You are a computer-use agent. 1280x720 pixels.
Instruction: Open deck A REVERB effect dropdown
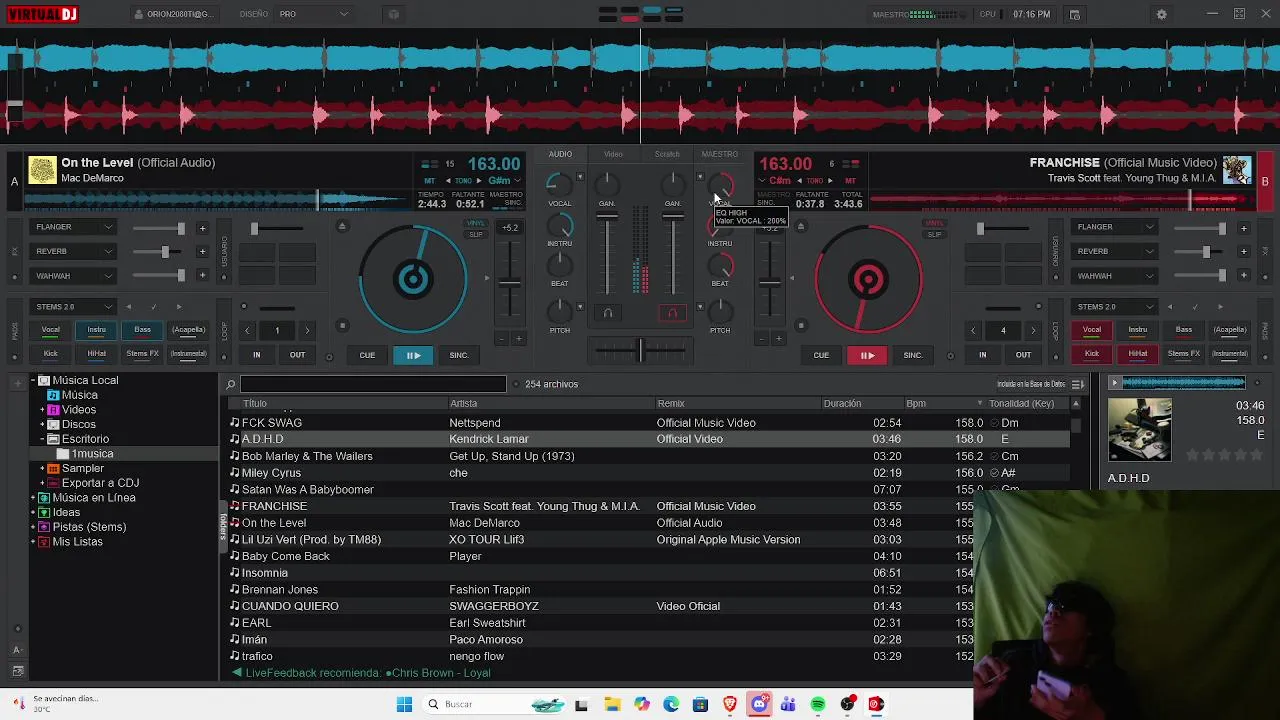tap(75, 251)
